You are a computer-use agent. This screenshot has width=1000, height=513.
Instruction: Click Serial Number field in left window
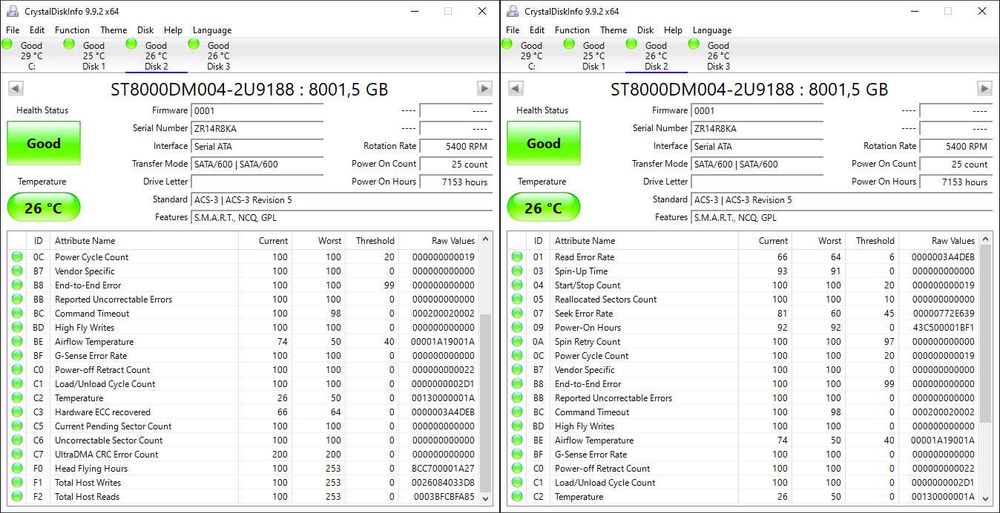[x=257, y=128]
